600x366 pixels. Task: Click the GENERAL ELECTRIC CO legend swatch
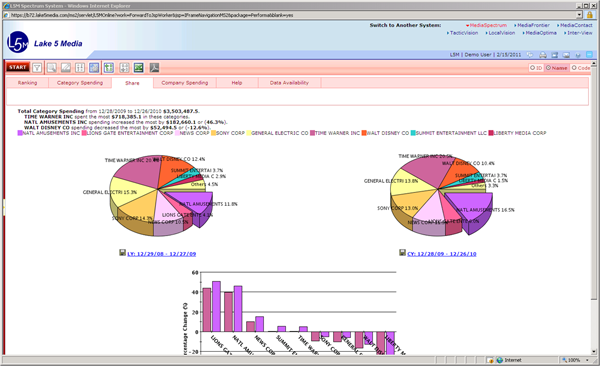pos(249,133)
